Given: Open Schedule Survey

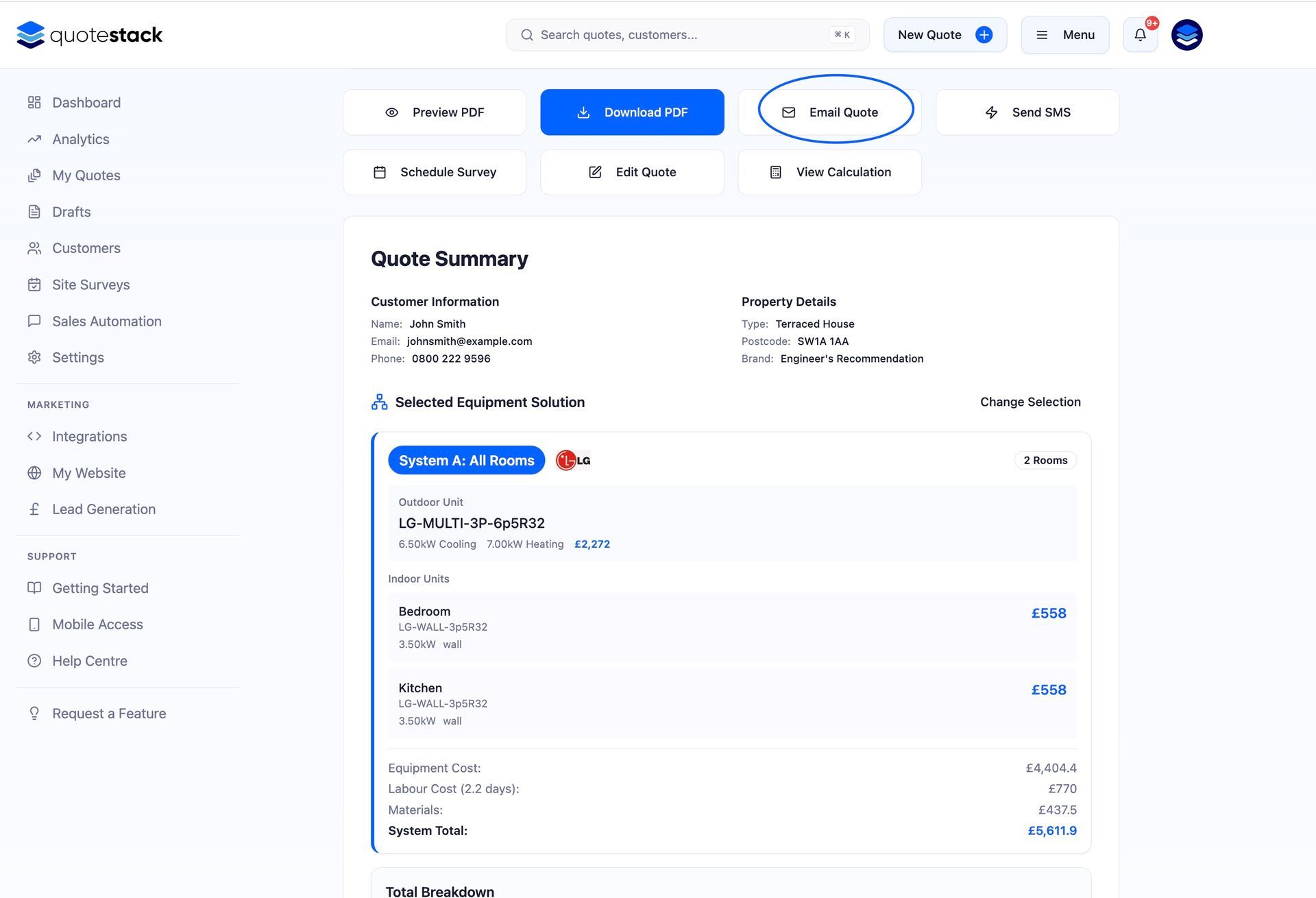Looking at the screenshot, I should click(x=435, y=173).
